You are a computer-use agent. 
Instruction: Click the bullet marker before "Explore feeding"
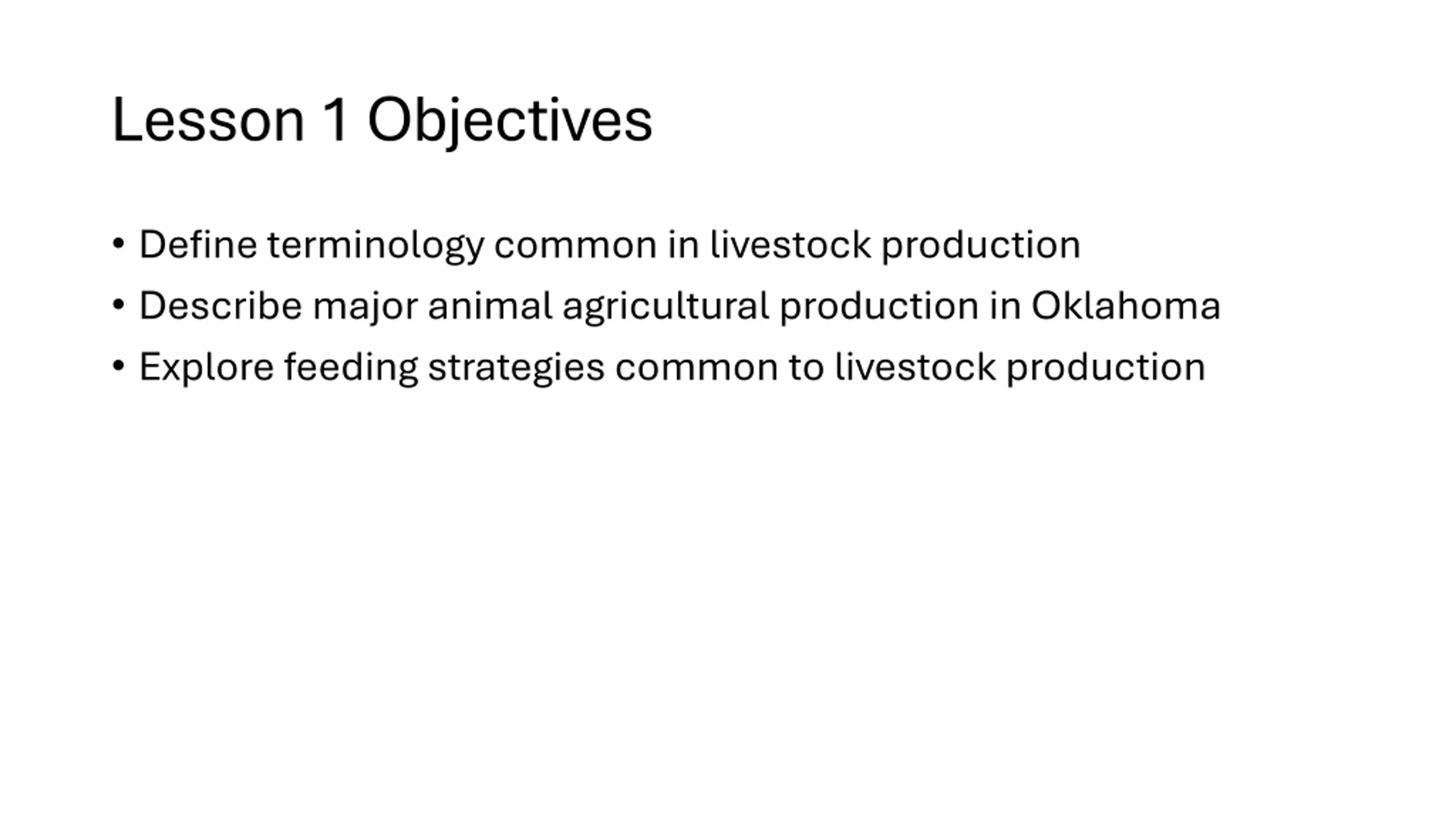pos(118,367)
